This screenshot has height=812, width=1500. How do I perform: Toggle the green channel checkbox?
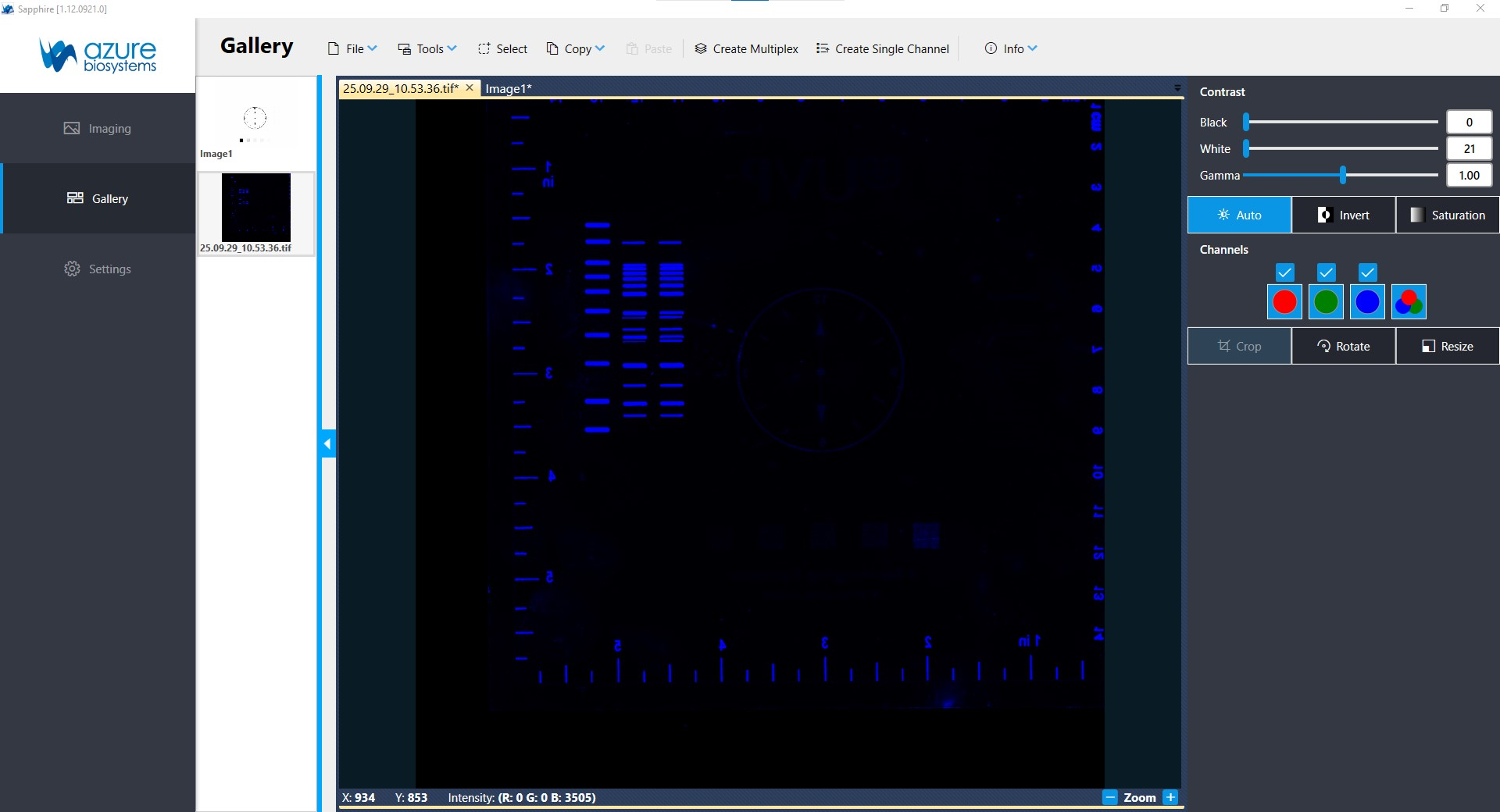pos(1326,272)
